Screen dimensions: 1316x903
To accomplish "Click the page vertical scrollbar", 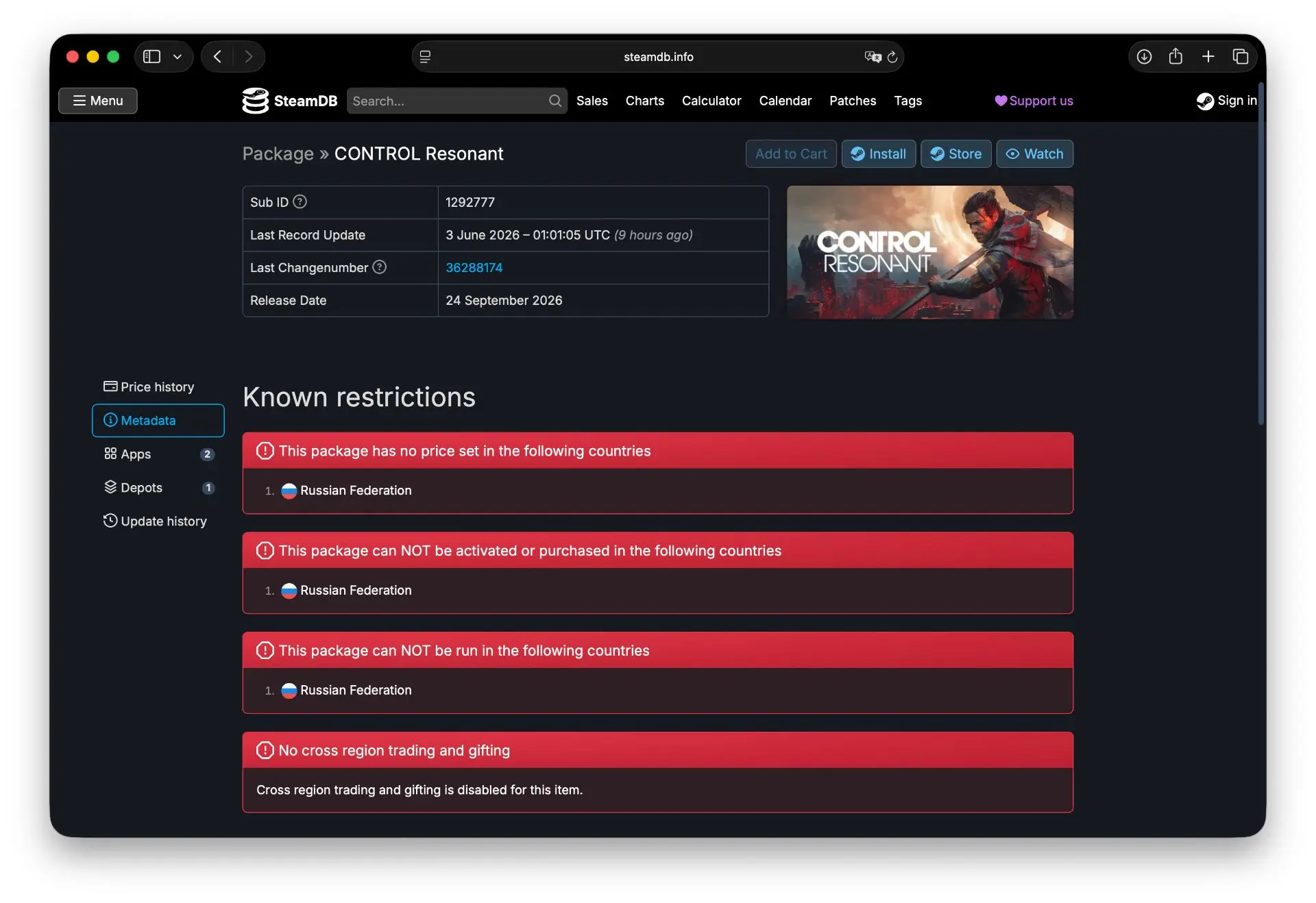I will [x=1260, y=253].
